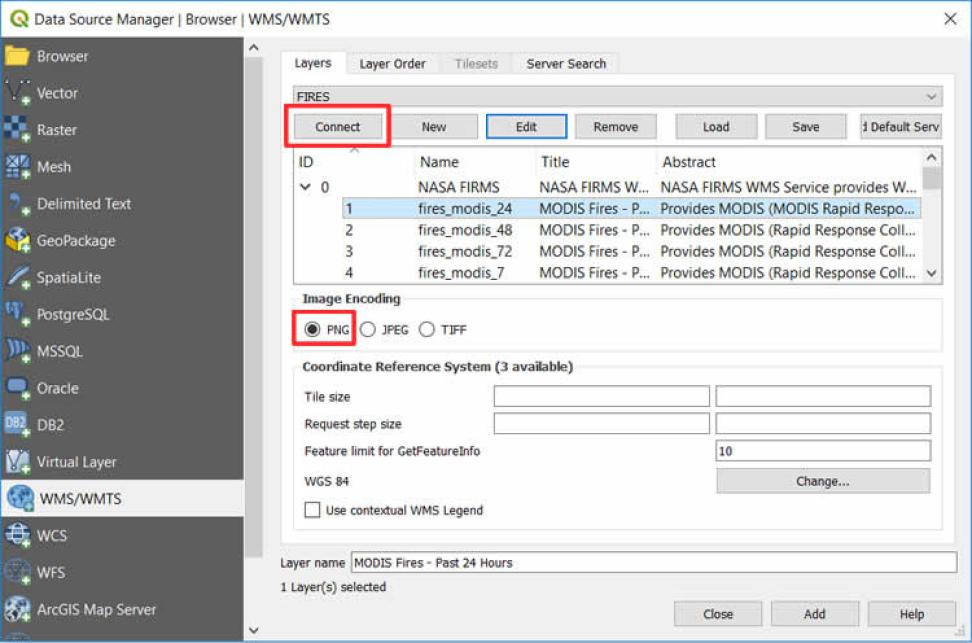The image size is (972, 643).
Task: Click the Help button
Action: pos(912,614)
